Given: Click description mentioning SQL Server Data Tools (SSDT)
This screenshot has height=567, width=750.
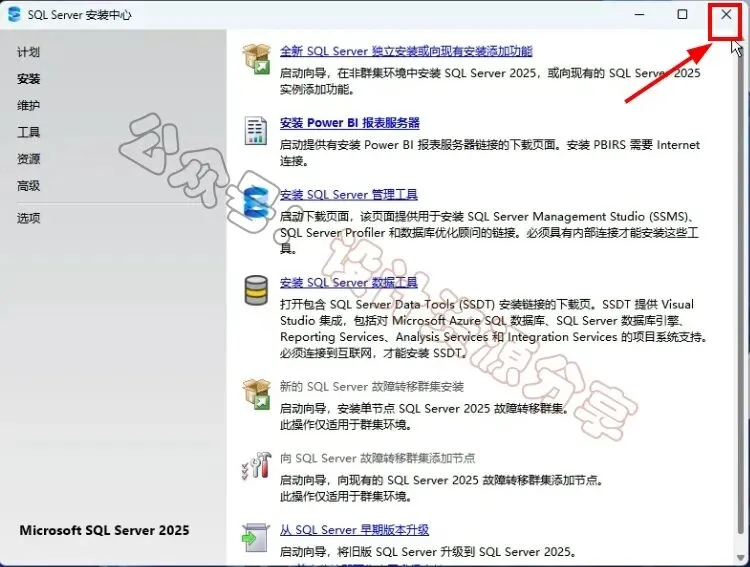Looking at the screenshot, I should click(494, 329).
